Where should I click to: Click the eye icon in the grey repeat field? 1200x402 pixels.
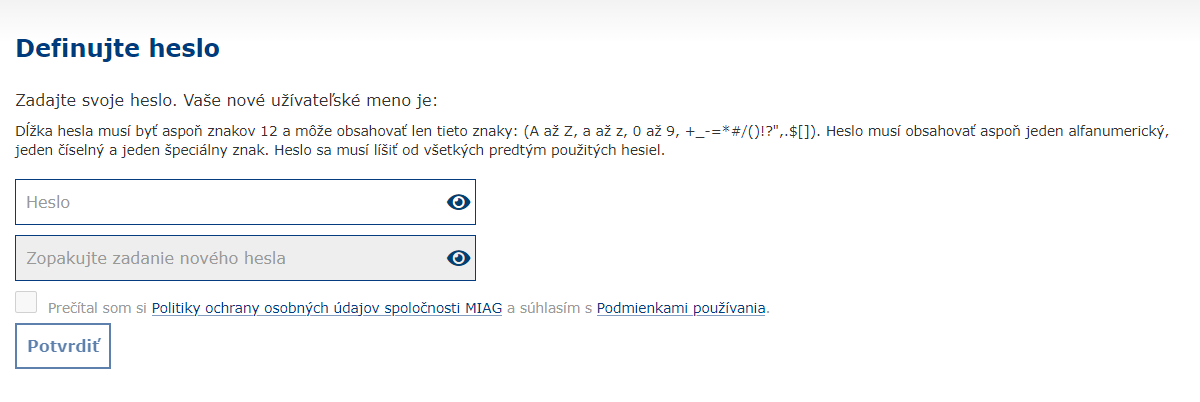(x=458, y=258)
